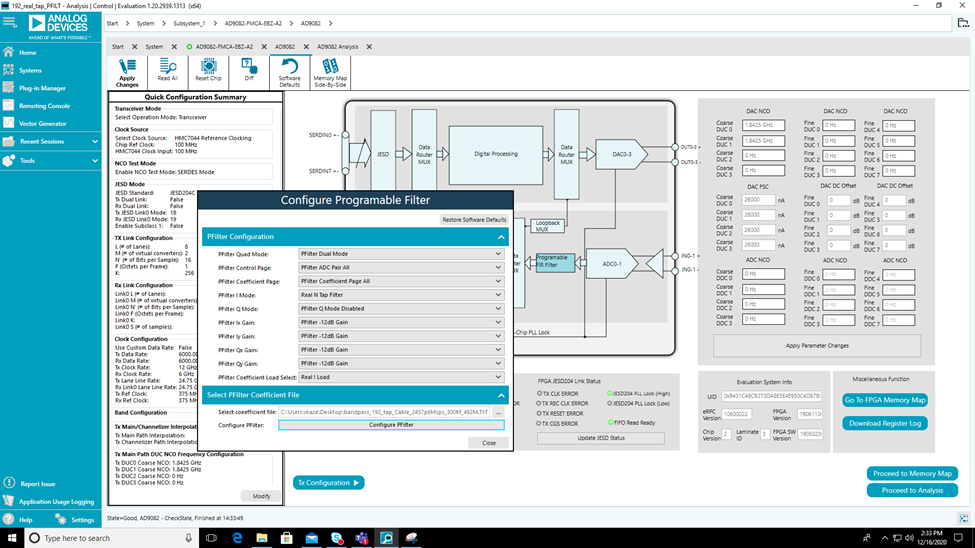Open the PFilter I Mode dropdown

click(401, 295)
